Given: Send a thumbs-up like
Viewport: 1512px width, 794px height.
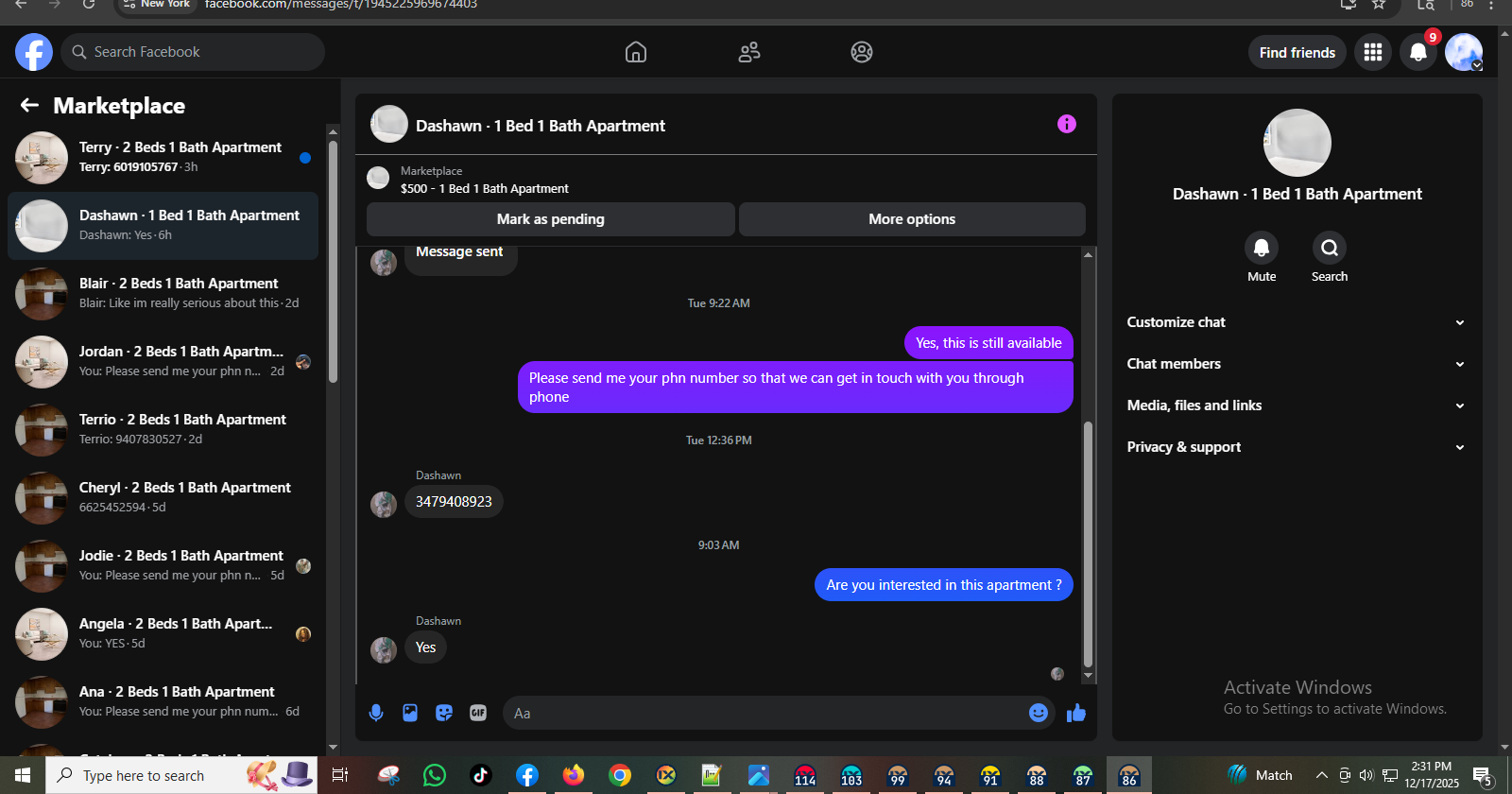Looking at the screenshot, I should [1076, 713].
